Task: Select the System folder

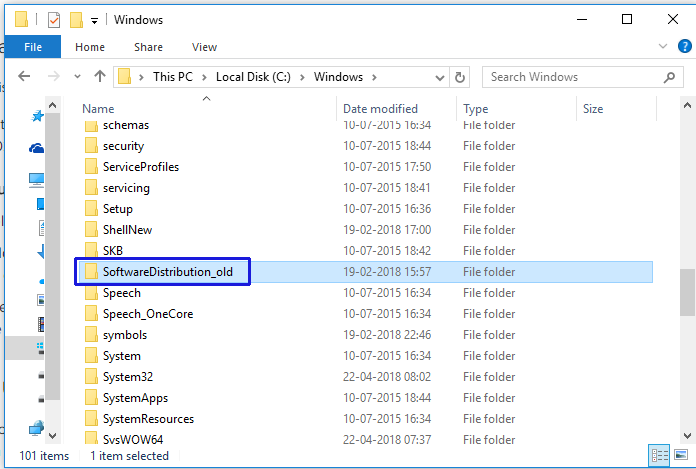Action: click(364, 356)
